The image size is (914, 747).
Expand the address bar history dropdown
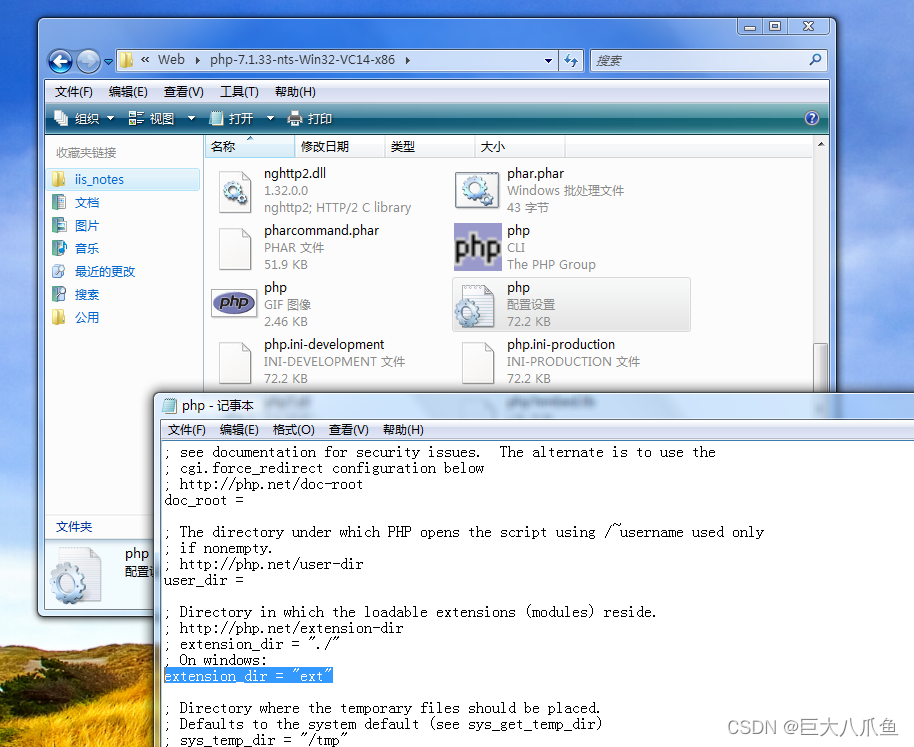tap(548, 61)
